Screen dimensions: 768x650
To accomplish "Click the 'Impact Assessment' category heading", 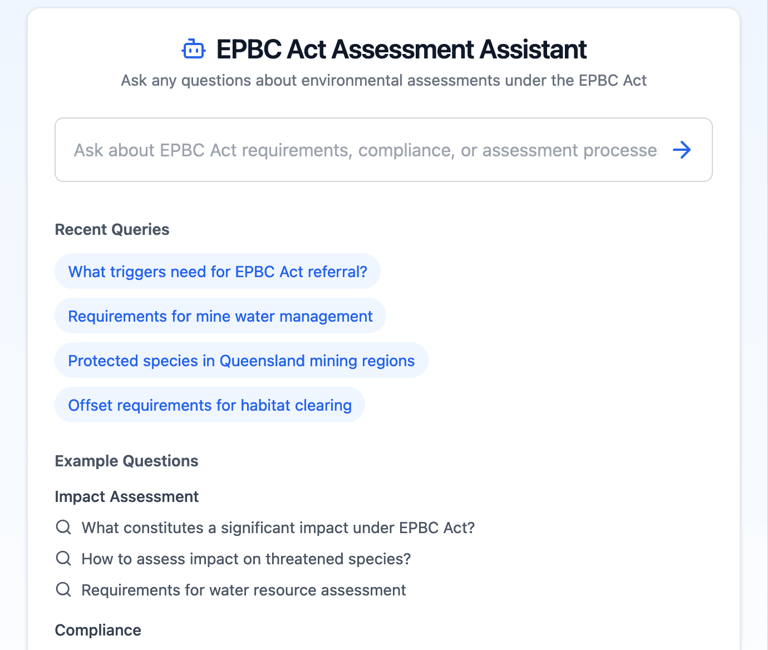I will [126, 496].
